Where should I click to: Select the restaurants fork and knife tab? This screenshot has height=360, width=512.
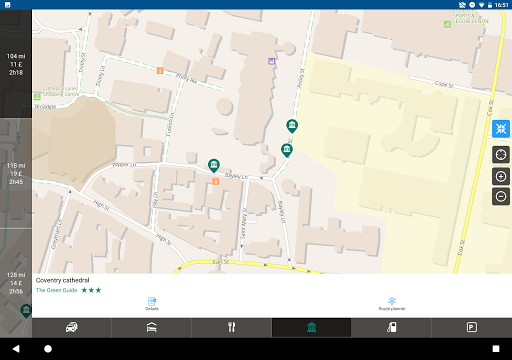(231, 327)
